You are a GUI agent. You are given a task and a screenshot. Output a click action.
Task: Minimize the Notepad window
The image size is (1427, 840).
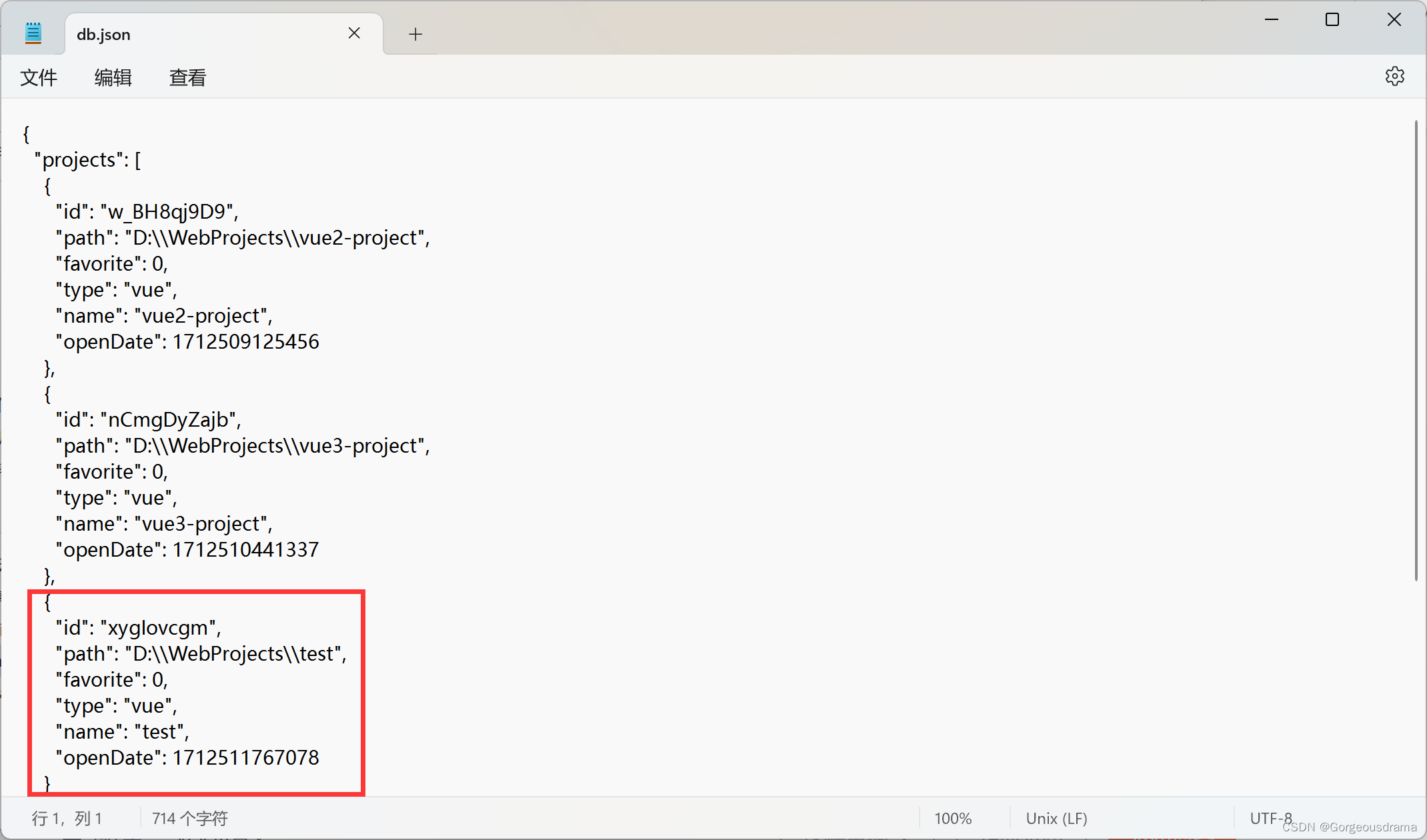tap(1272, 20)
